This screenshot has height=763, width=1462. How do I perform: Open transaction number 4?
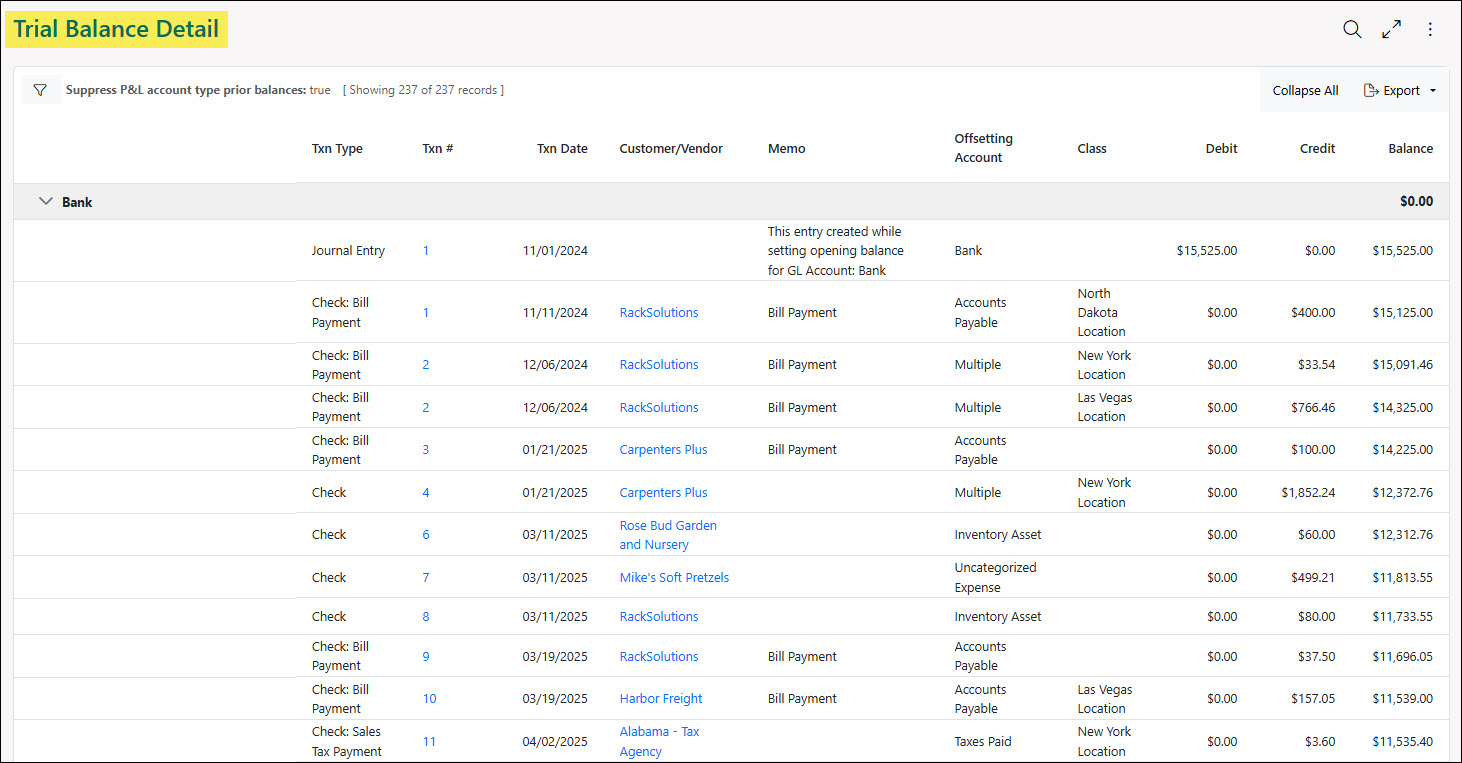click(x=426, y=492)
